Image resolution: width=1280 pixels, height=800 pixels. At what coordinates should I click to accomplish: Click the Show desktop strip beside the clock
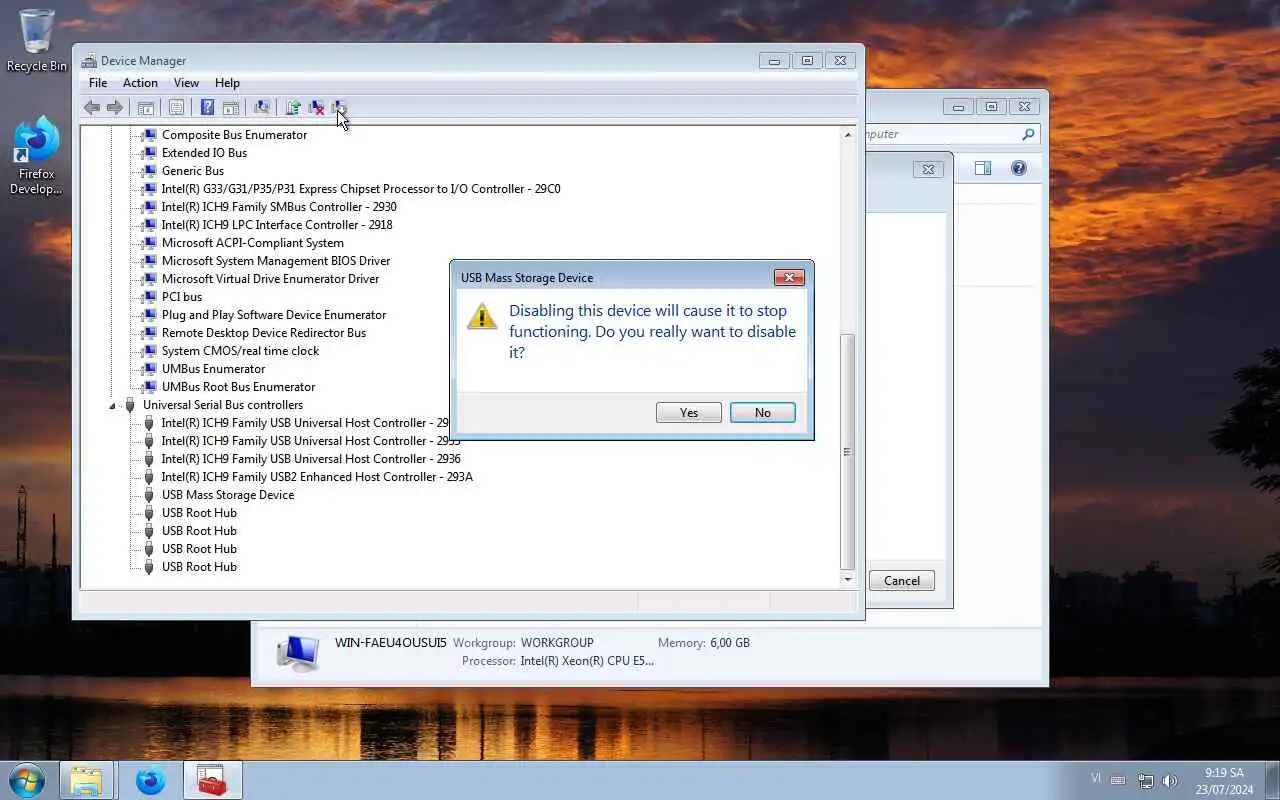tap(1272, 781)
